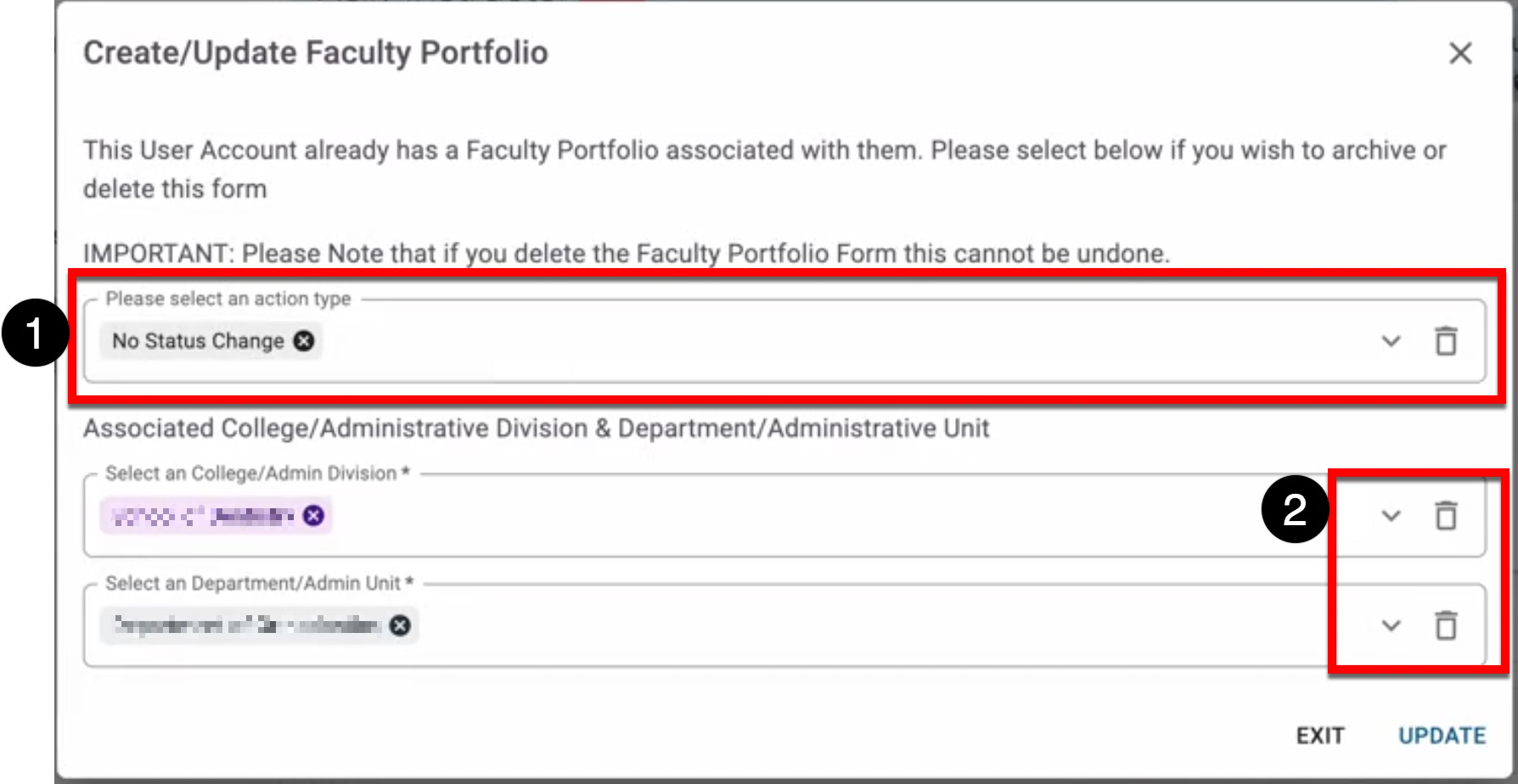Close the Create/Update Faculty Portfolio dialog
1518x784 pixels.
(1460, 53)
